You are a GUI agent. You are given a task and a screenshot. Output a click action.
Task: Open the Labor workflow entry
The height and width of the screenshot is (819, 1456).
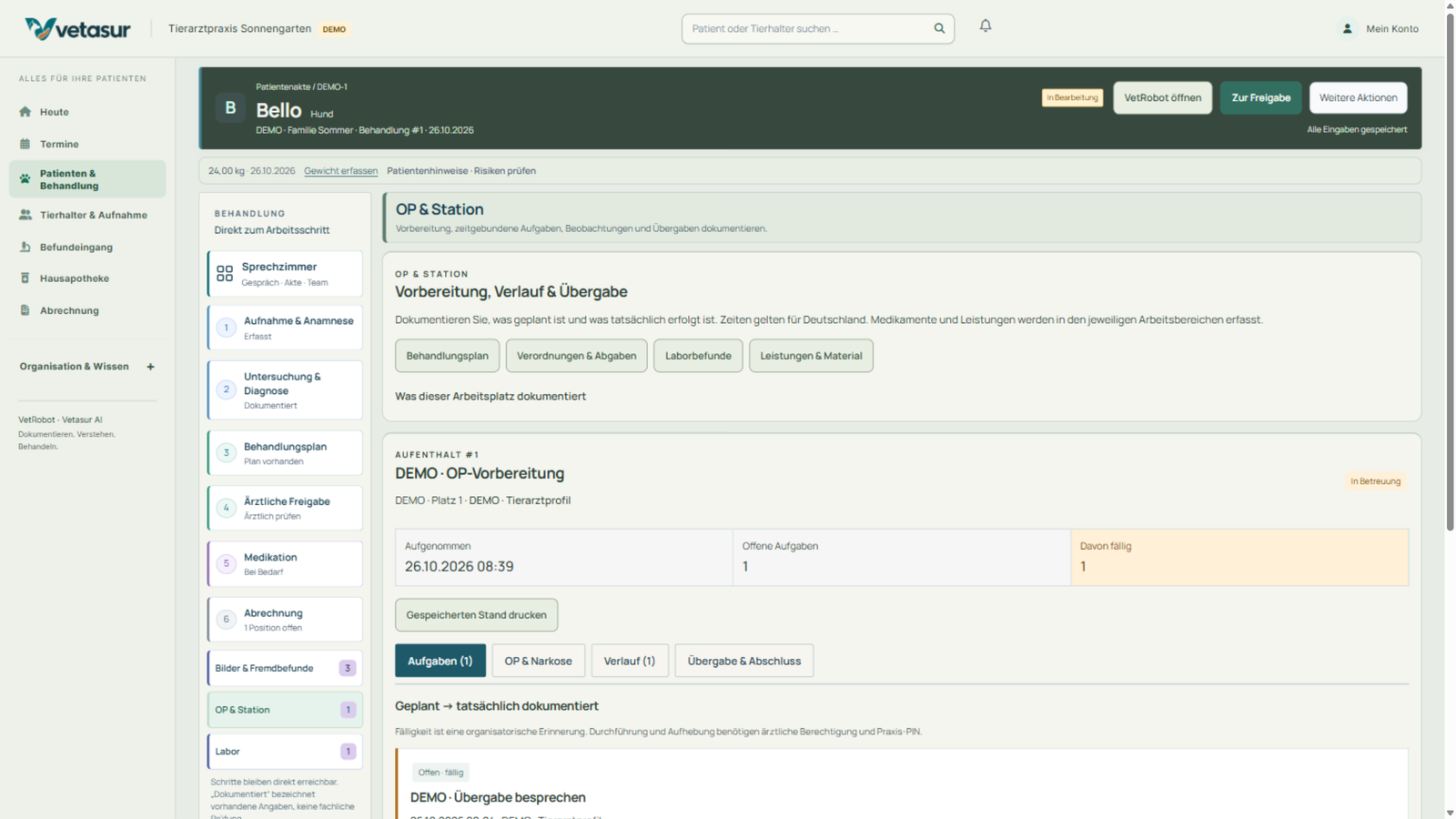click(285, 752)
